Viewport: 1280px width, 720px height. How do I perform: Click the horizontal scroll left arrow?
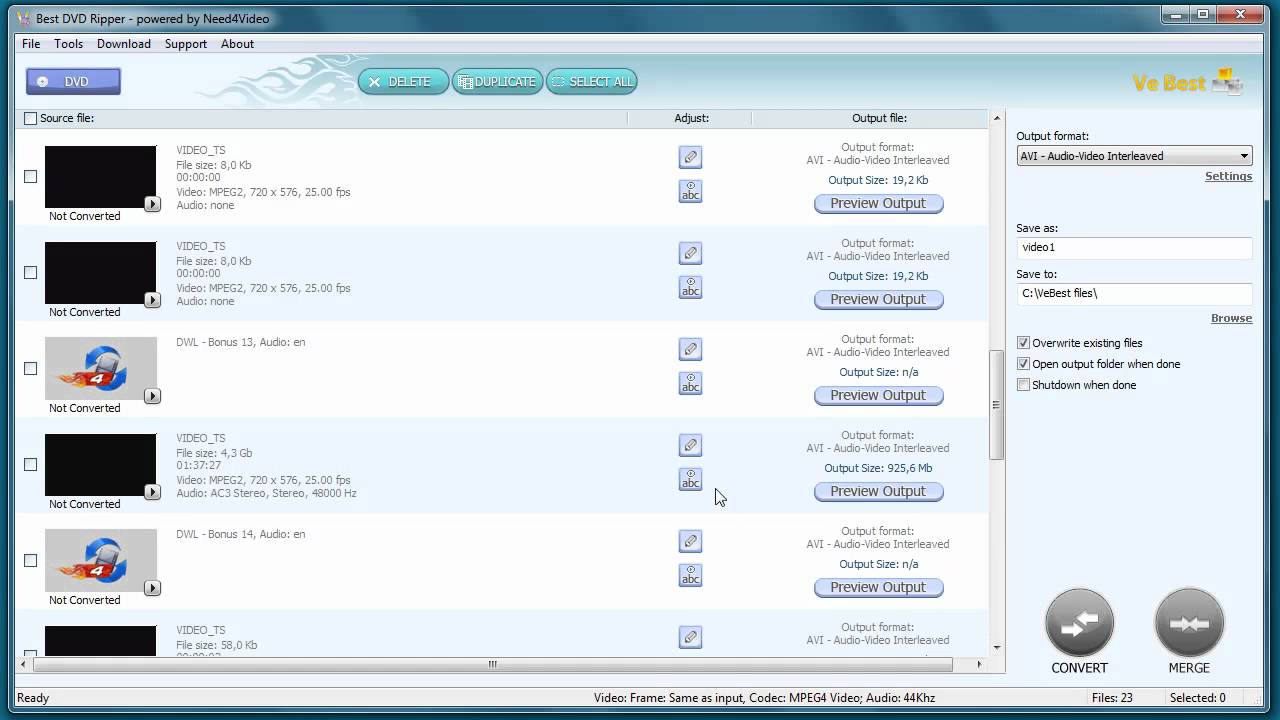(x=23, y=664)
